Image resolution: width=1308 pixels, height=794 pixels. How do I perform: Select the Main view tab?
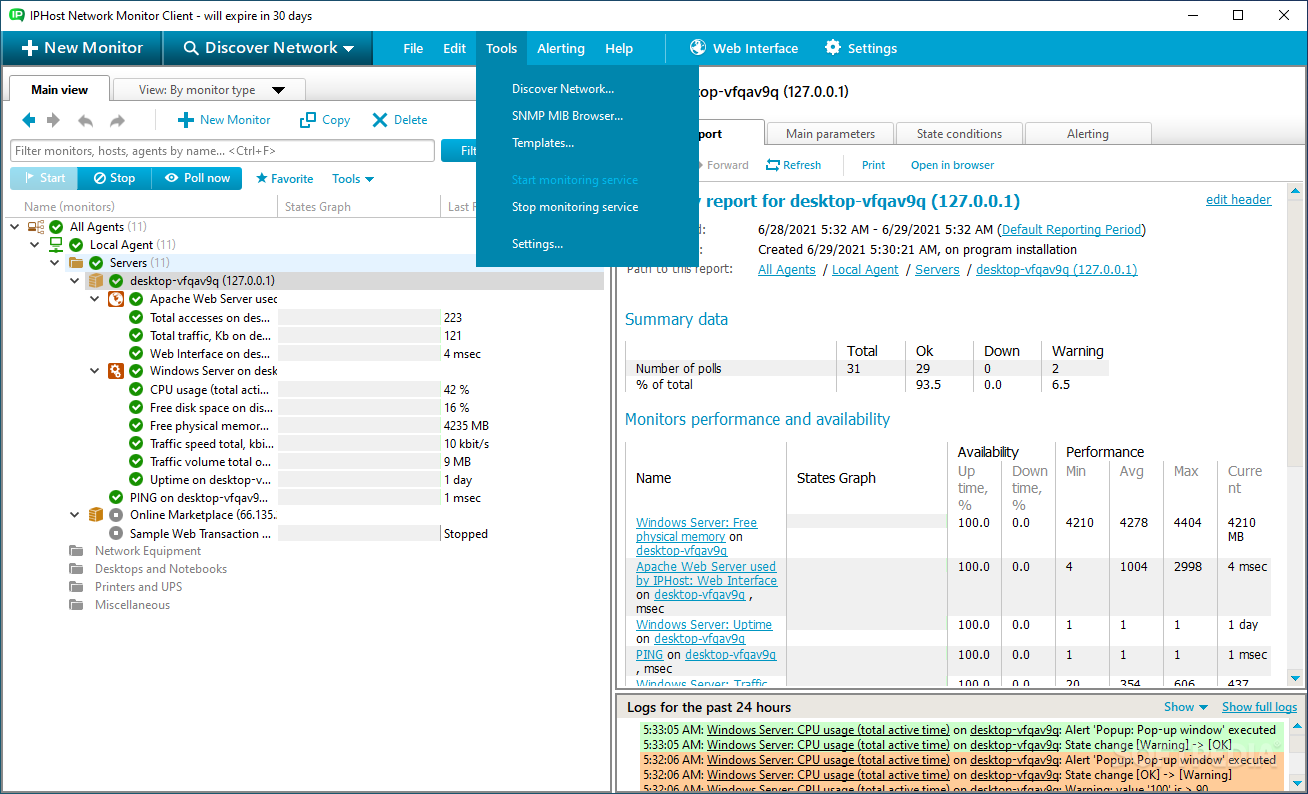point(59,89)
